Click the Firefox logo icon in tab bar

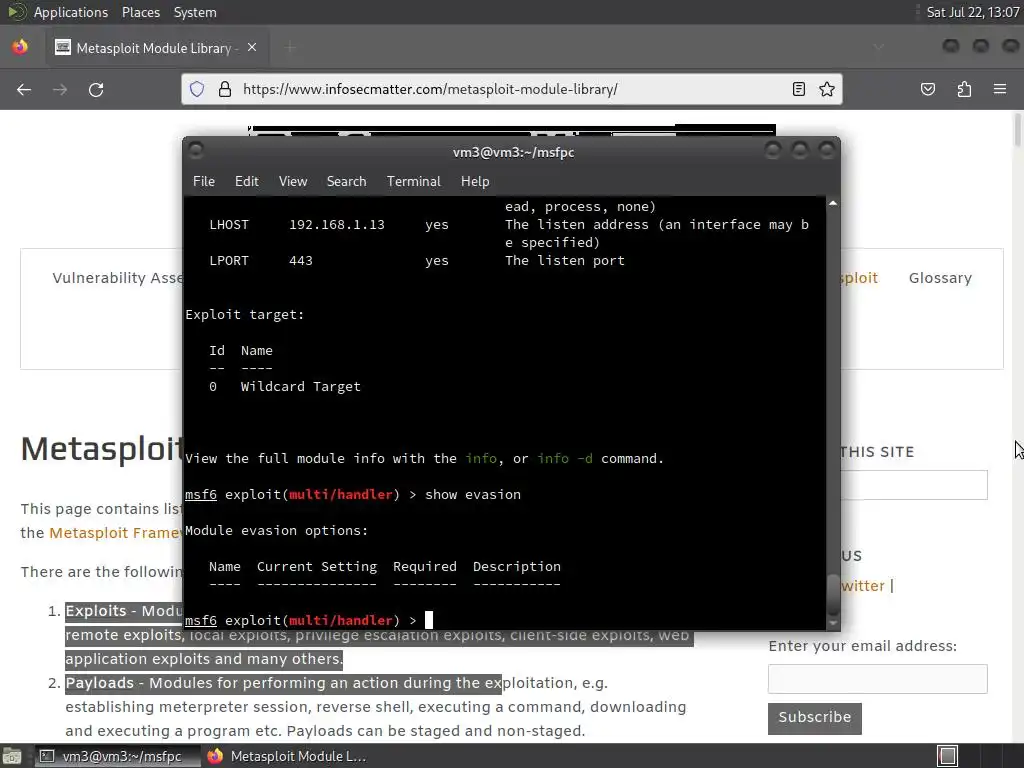tap(20, 48)
